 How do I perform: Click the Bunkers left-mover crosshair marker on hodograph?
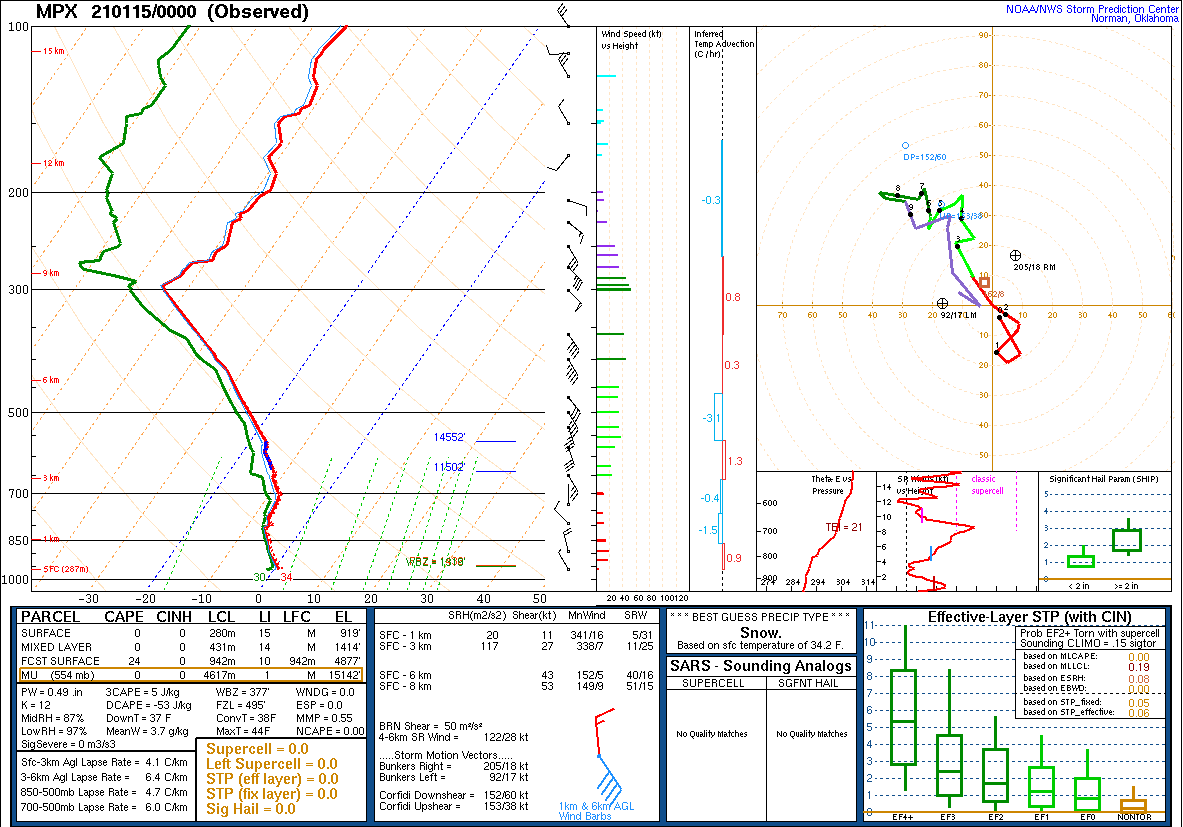(x=942, y=303)
